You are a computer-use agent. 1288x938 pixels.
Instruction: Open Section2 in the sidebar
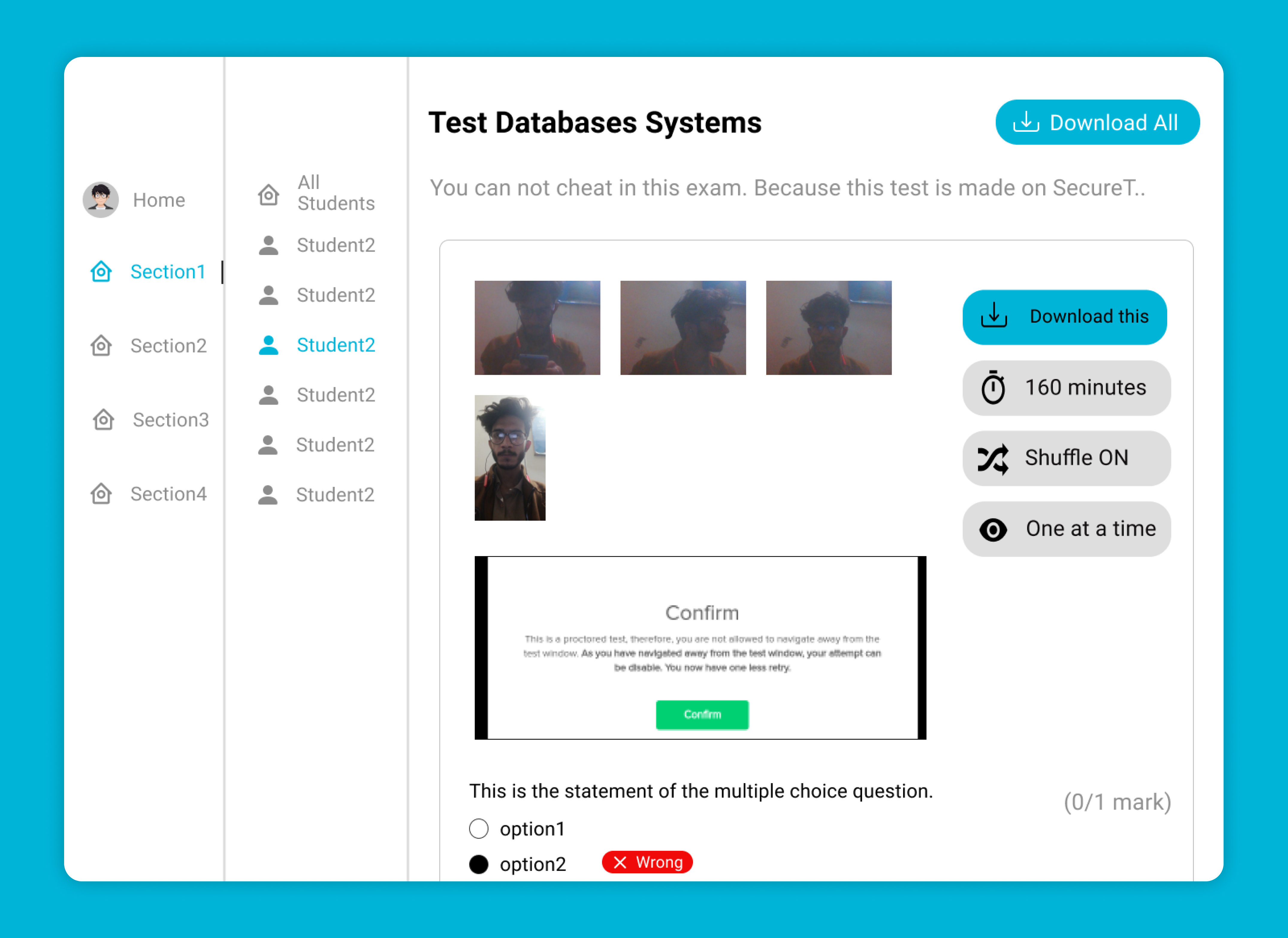(168, 346)
